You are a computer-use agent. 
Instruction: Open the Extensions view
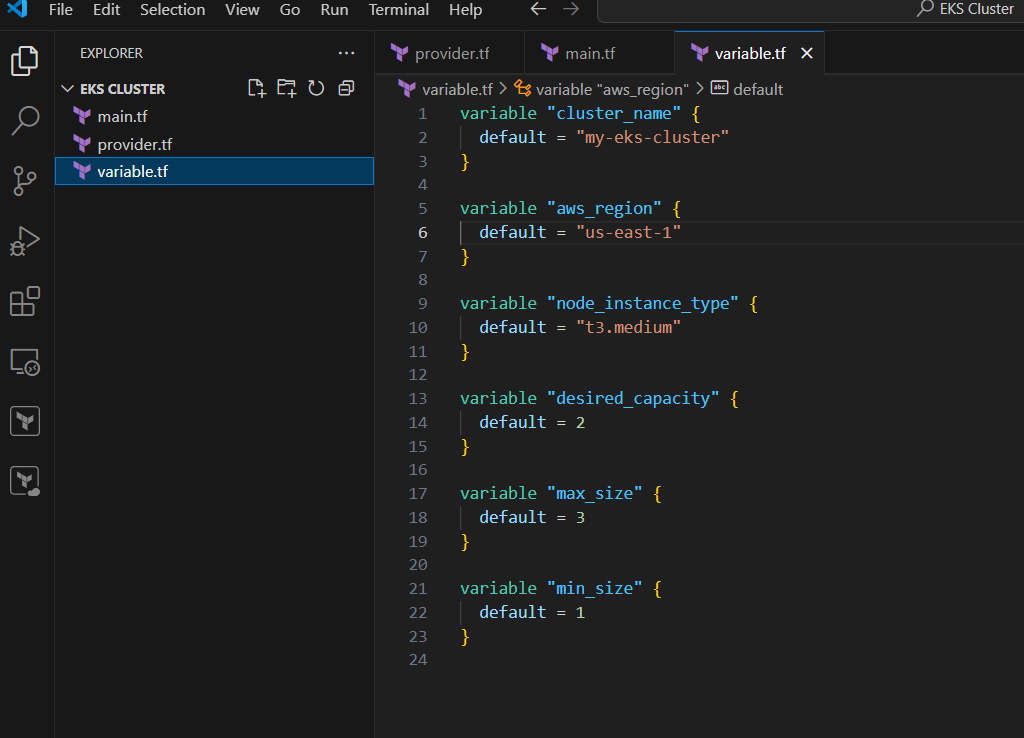click(25, 301)
